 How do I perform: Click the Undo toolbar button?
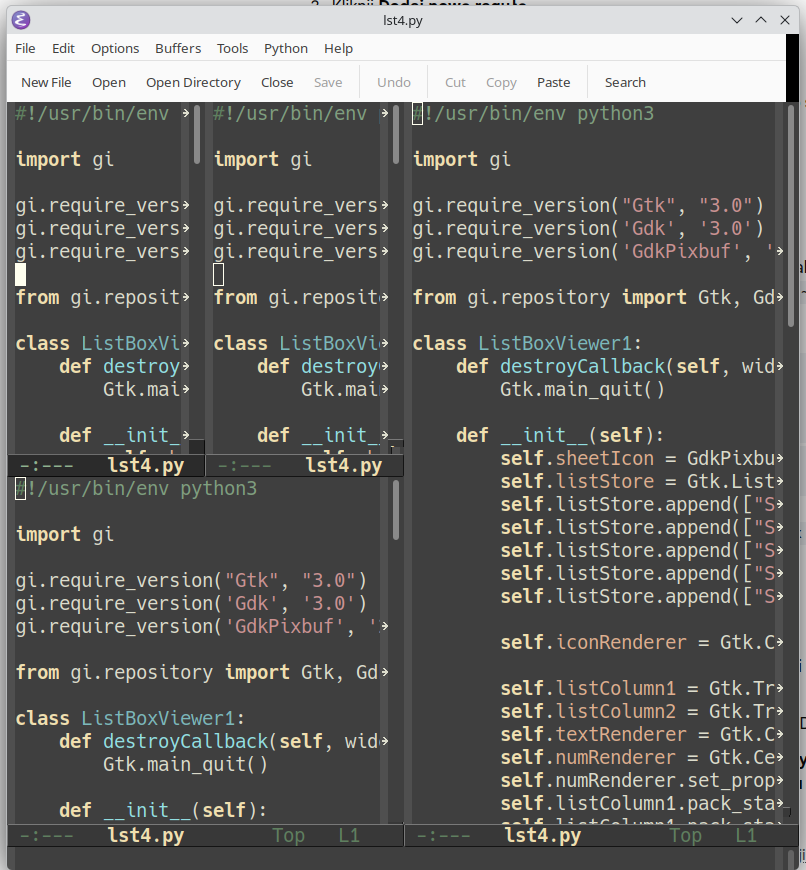[394, 83]
